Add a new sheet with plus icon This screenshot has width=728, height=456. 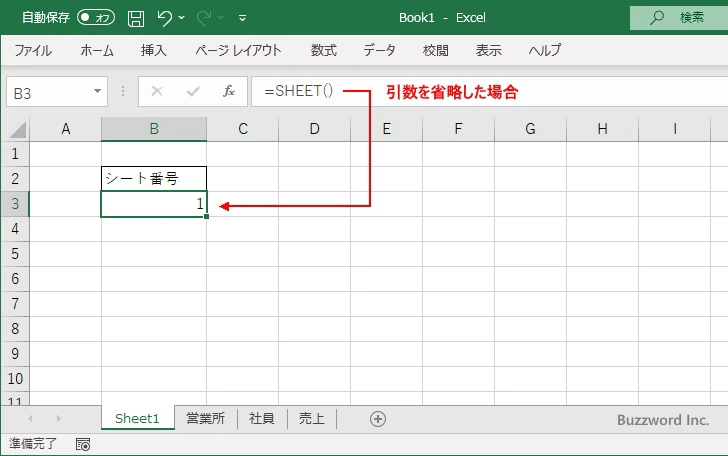(377, 419)
